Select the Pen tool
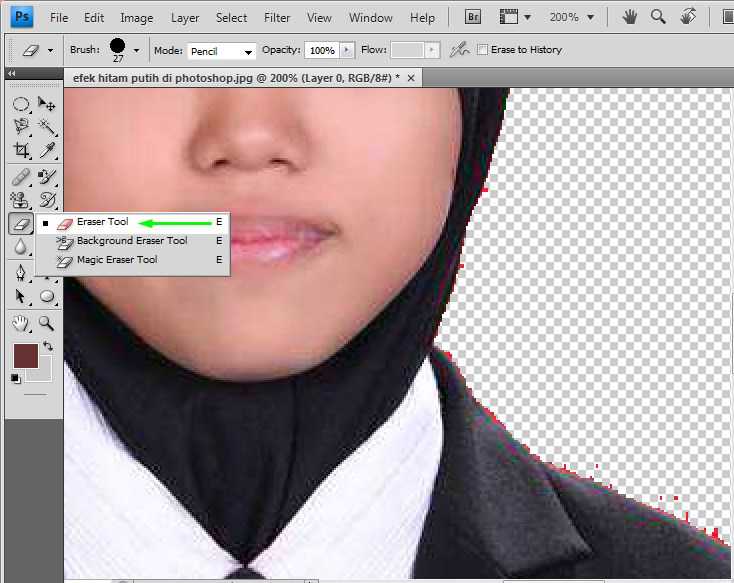 pyautogui.click(x=21, y=273)
